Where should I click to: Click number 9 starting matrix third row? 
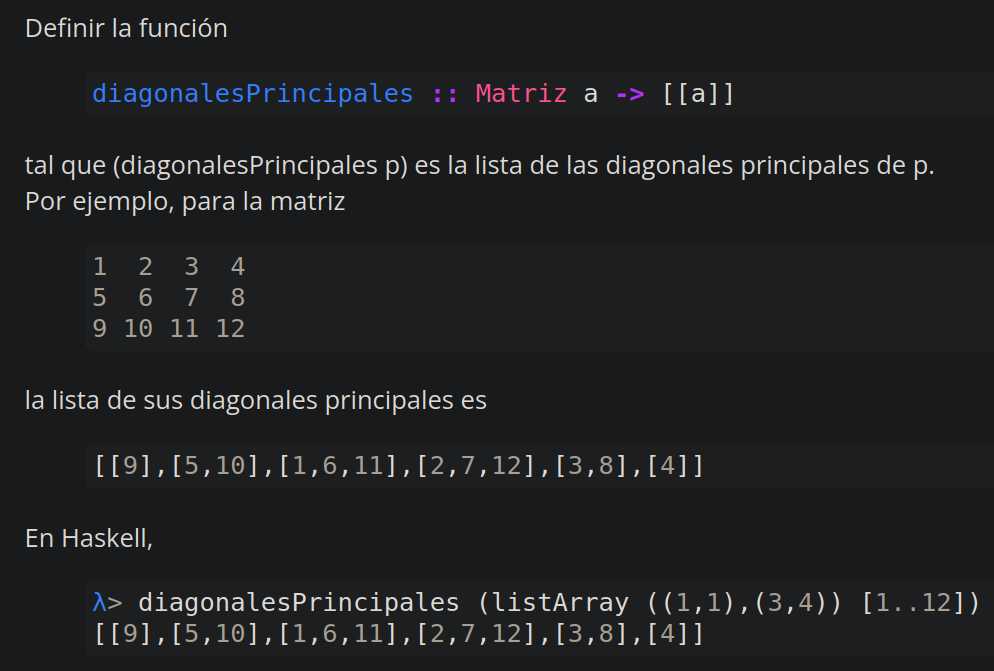pos(100,329)
